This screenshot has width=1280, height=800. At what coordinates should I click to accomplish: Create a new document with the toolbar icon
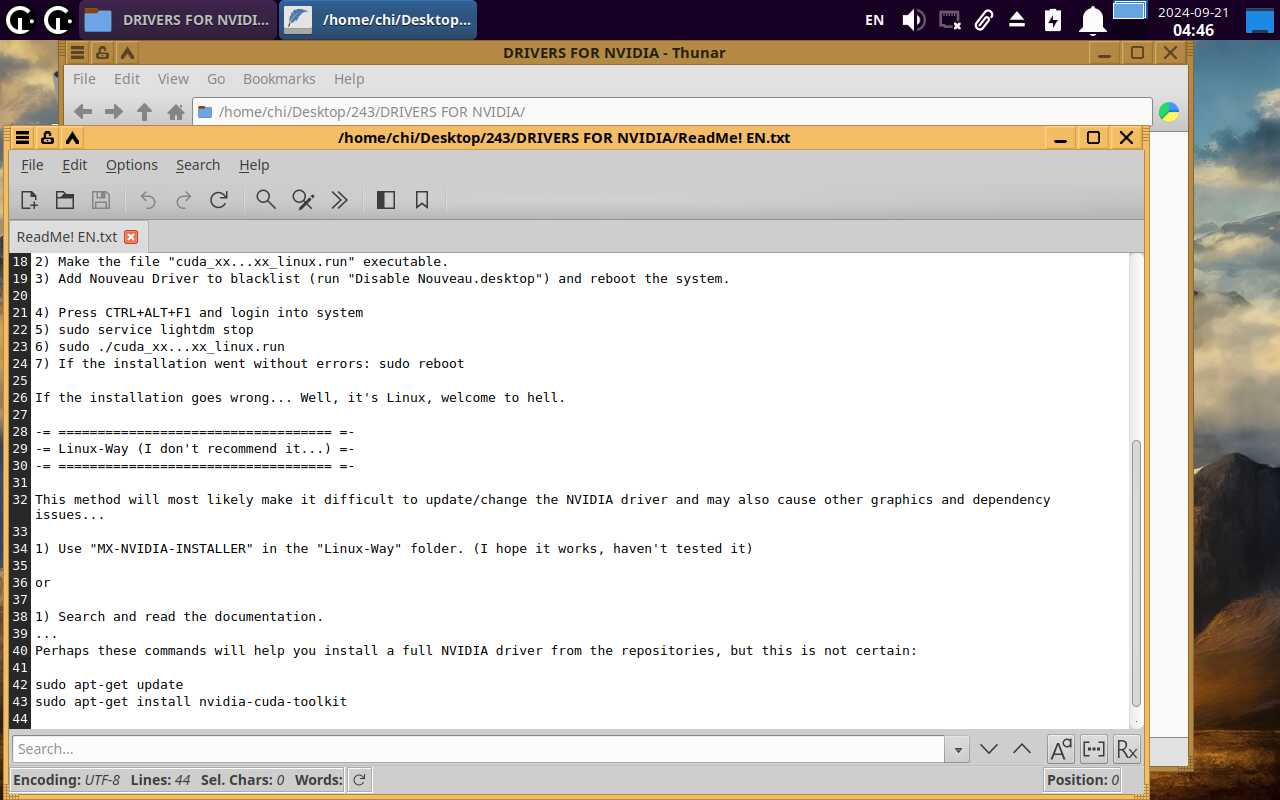pyautogui.click(x=29, y=200)
